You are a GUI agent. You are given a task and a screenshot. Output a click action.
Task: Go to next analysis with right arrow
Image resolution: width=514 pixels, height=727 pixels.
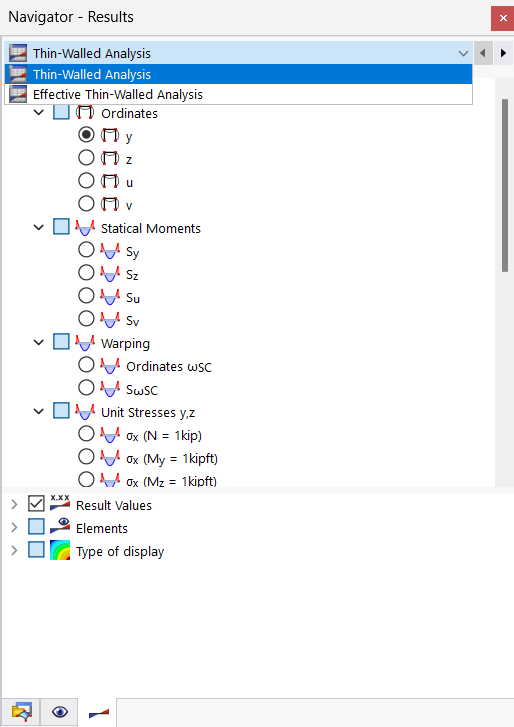pyautogui.click(x=503, y=53)
